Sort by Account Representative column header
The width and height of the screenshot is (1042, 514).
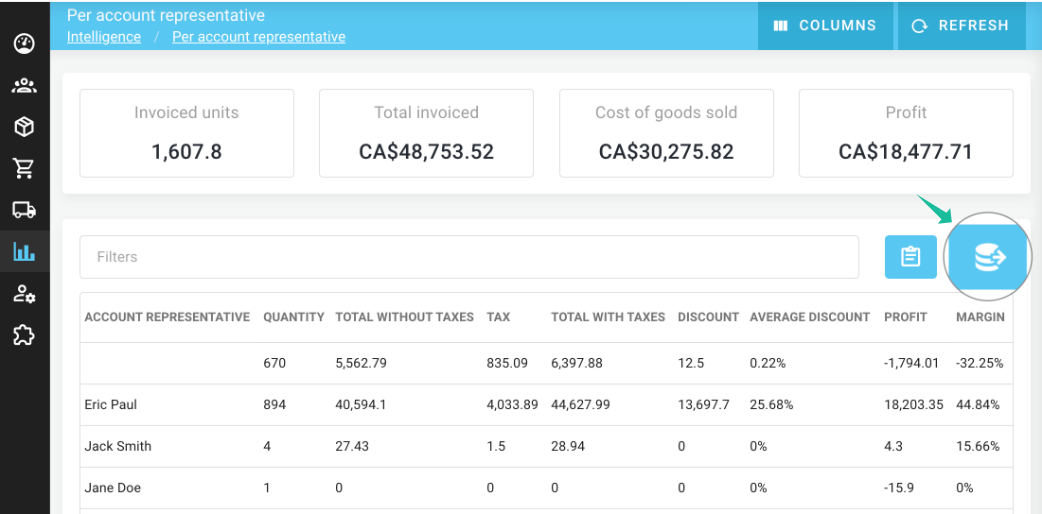pos(167,317)
